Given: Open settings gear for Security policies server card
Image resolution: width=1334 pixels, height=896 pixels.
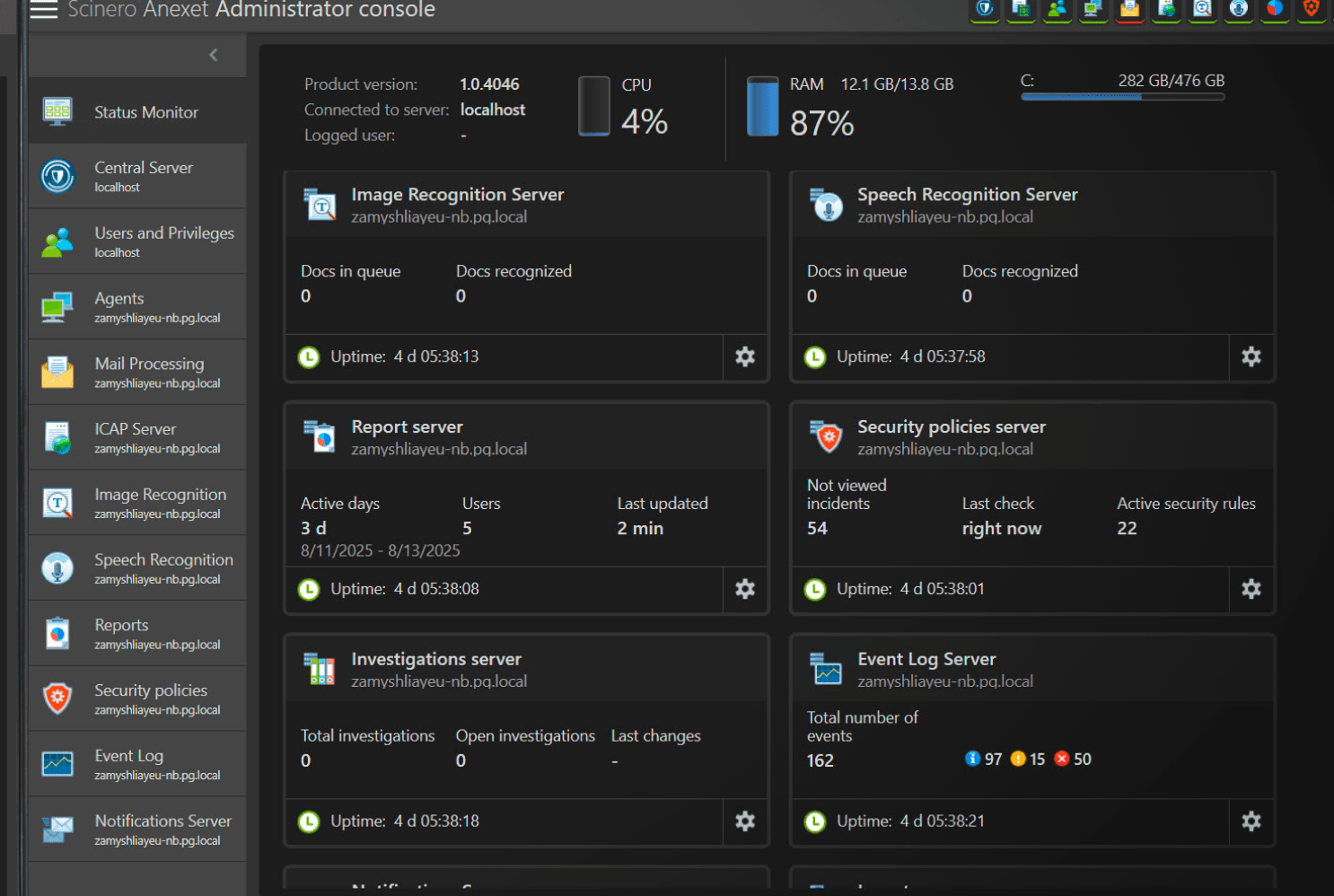Looking at the screenshot, I should [x=1251, y=589].
